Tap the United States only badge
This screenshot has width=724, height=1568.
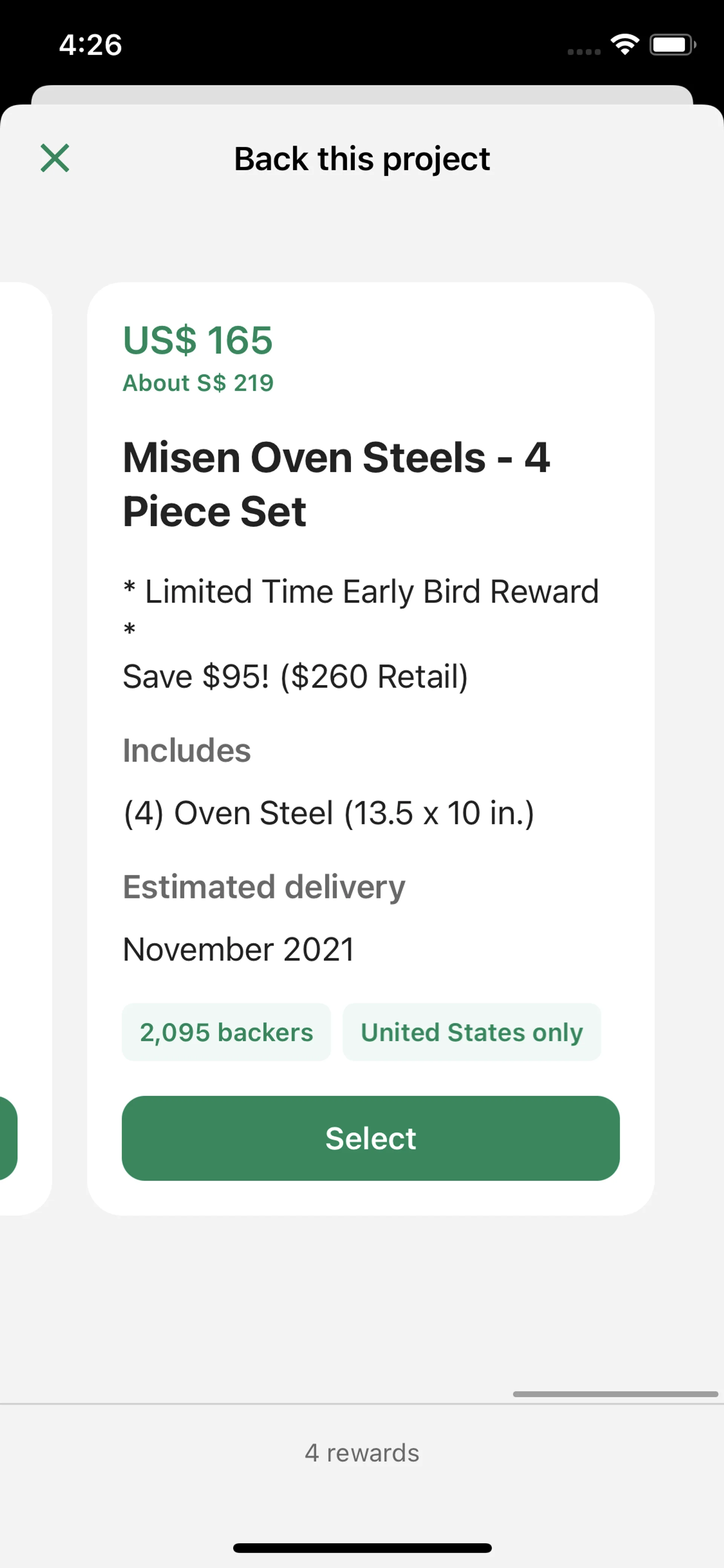[x=471, y=1032]
